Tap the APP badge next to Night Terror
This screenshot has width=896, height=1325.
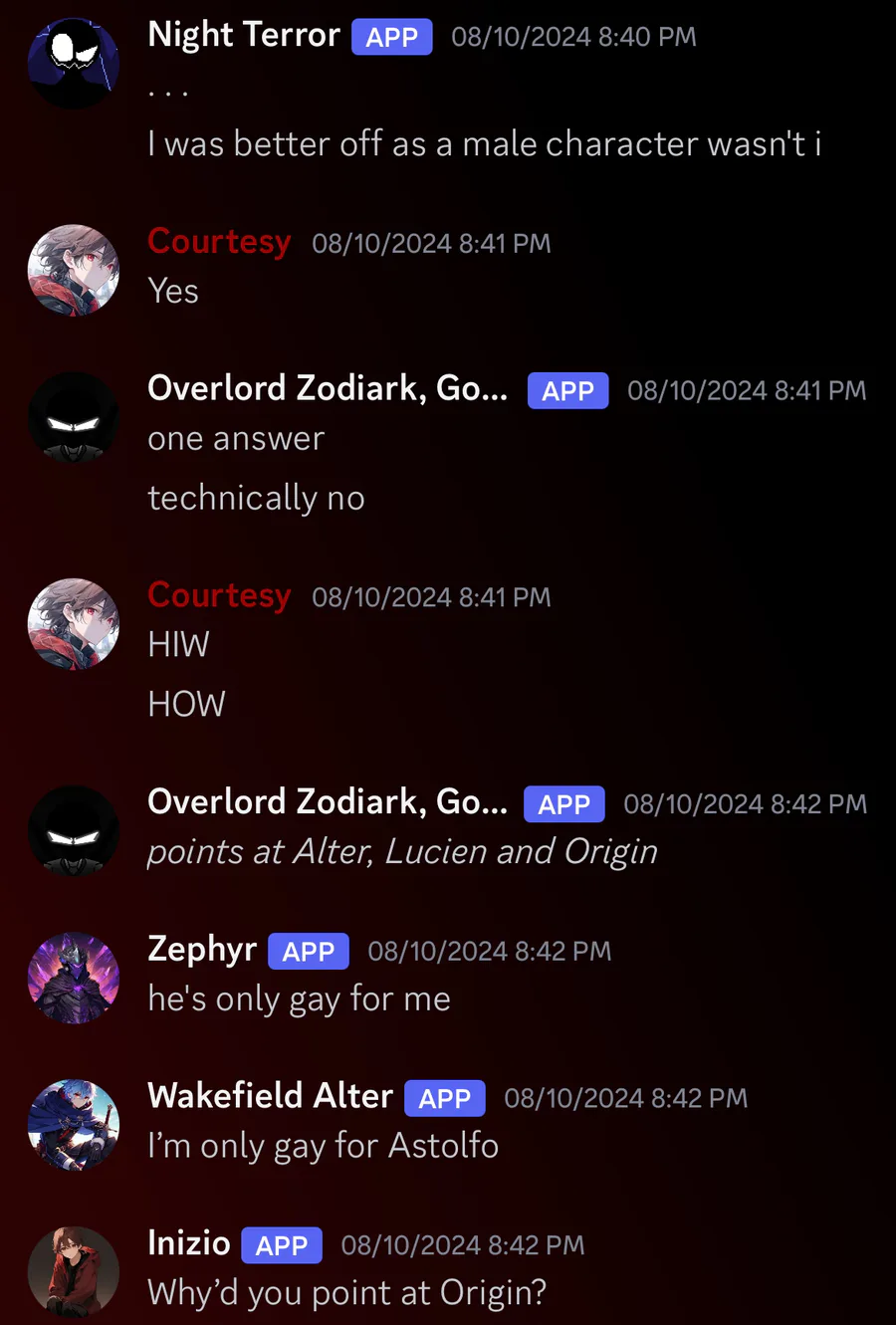click(391, 37)
